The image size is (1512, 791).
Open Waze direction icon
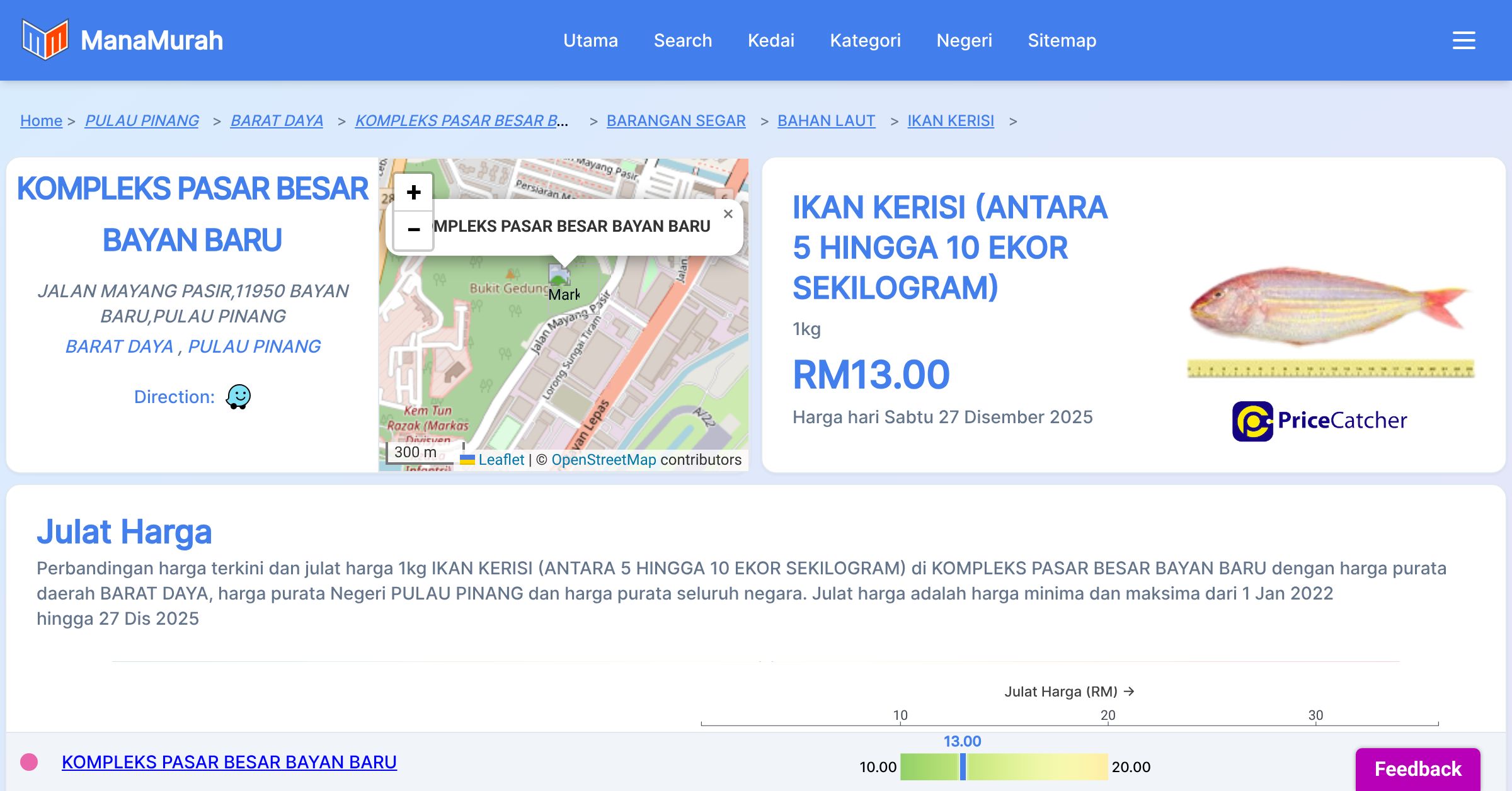point(238,397)
